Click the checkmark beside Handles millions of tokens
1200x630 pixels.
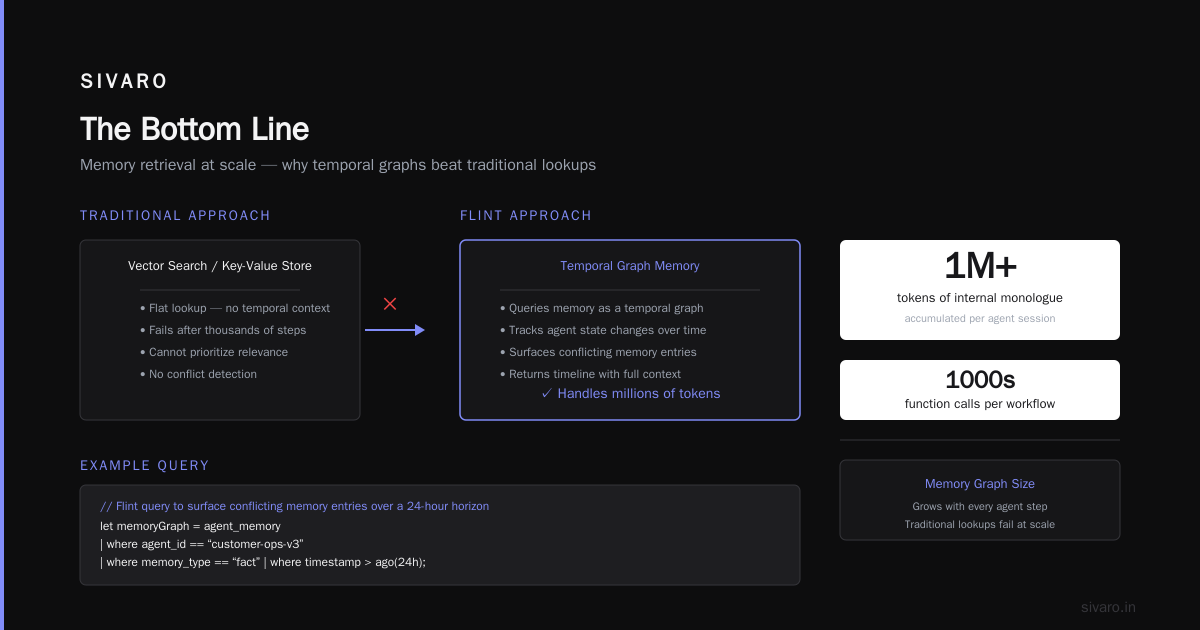coord(547,394)
